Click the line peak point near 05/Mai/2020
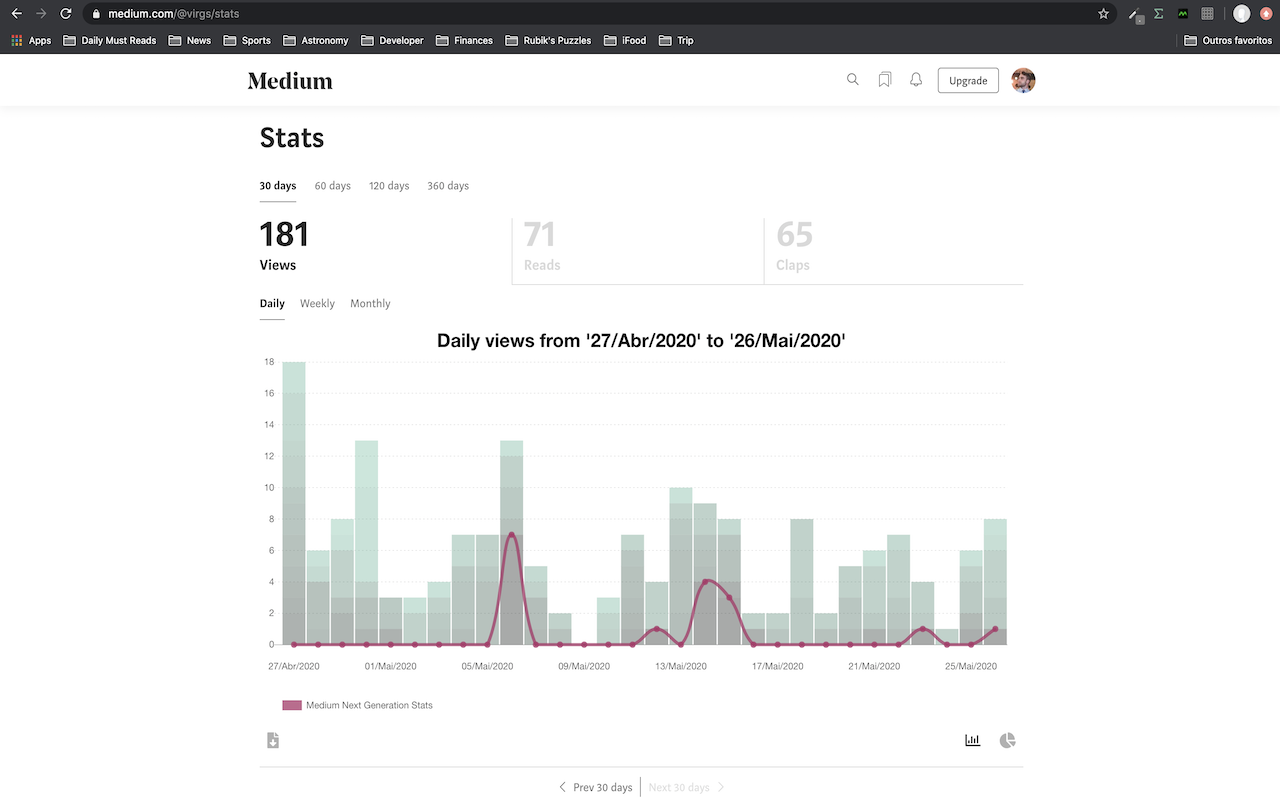This screenshot has height=800, width=1280. [x=511, y=535]
